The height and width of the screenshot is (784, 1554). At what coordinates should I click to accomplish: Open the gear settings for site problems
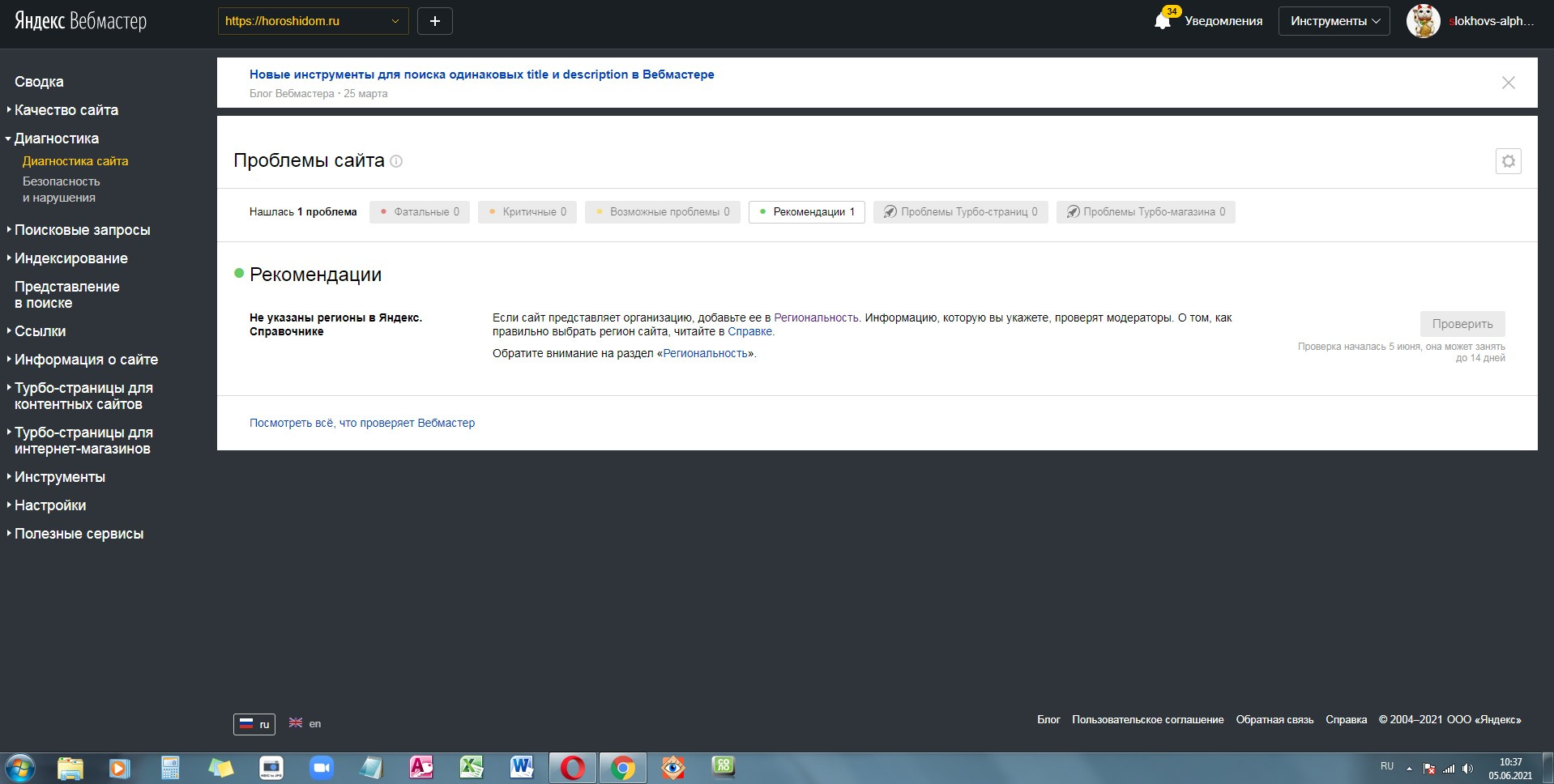tap(1508, 161)
